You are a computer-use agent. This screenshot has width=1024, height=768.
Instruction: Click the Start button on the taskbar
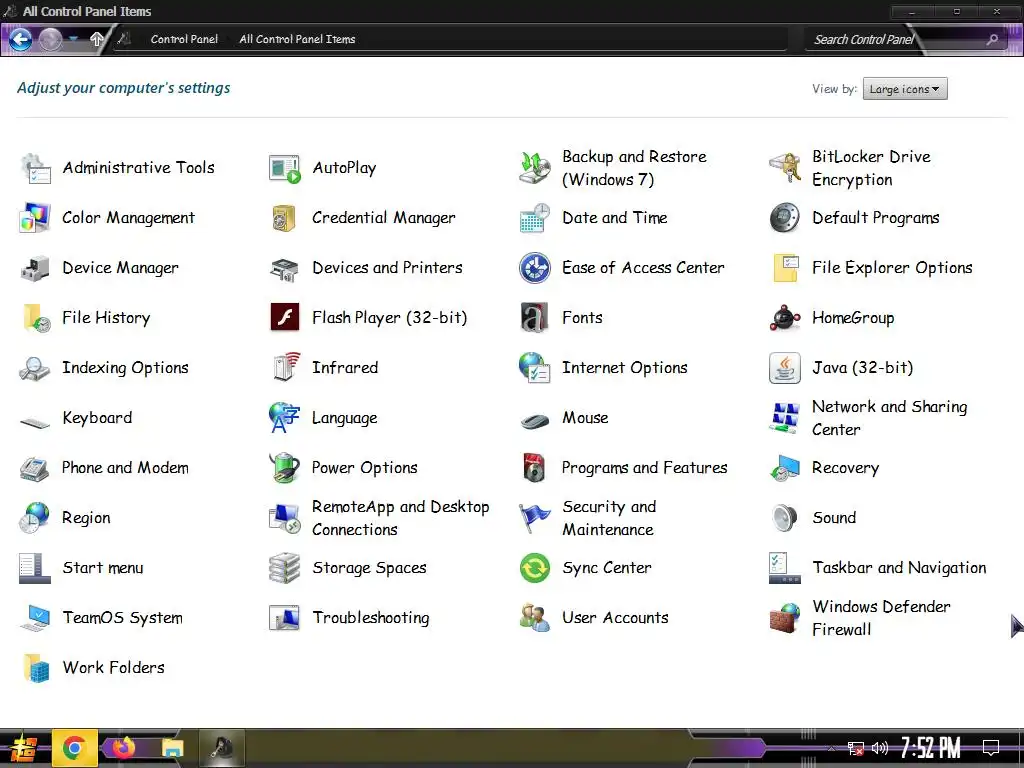(x=23, y=748)
